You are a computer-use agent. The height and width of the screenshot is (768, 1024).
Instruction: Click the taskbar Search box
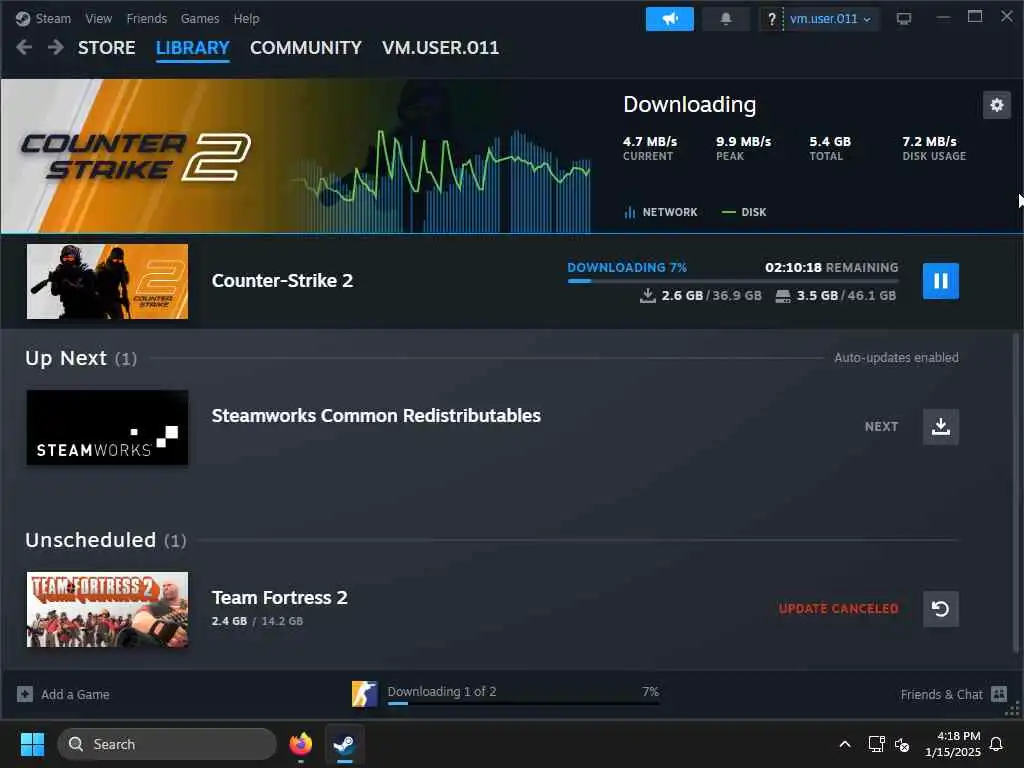[167, 744]
